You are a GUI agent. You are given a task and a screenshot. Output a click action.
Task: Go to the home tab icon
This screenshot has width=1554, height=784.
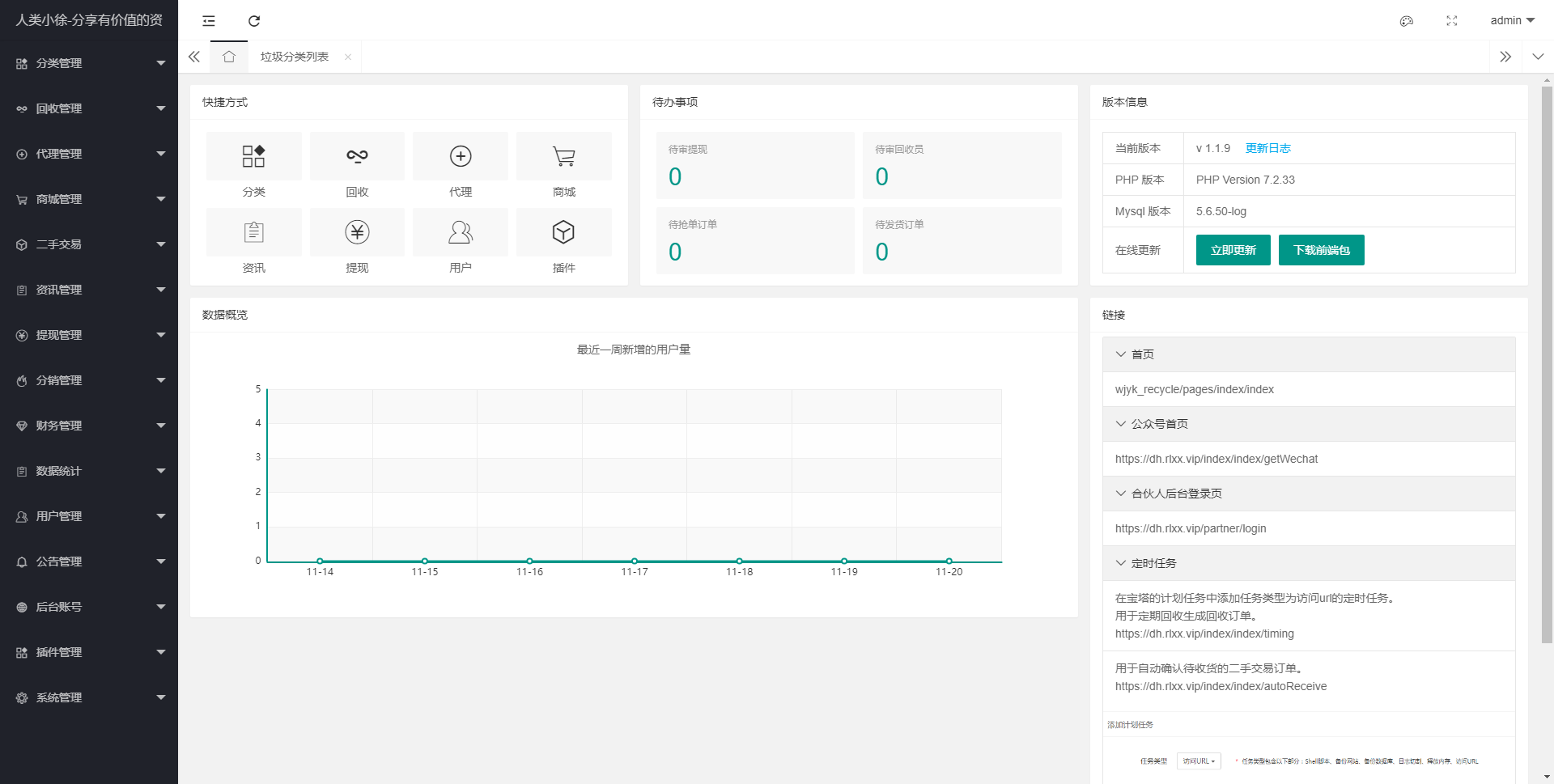(x=229, y=57)
